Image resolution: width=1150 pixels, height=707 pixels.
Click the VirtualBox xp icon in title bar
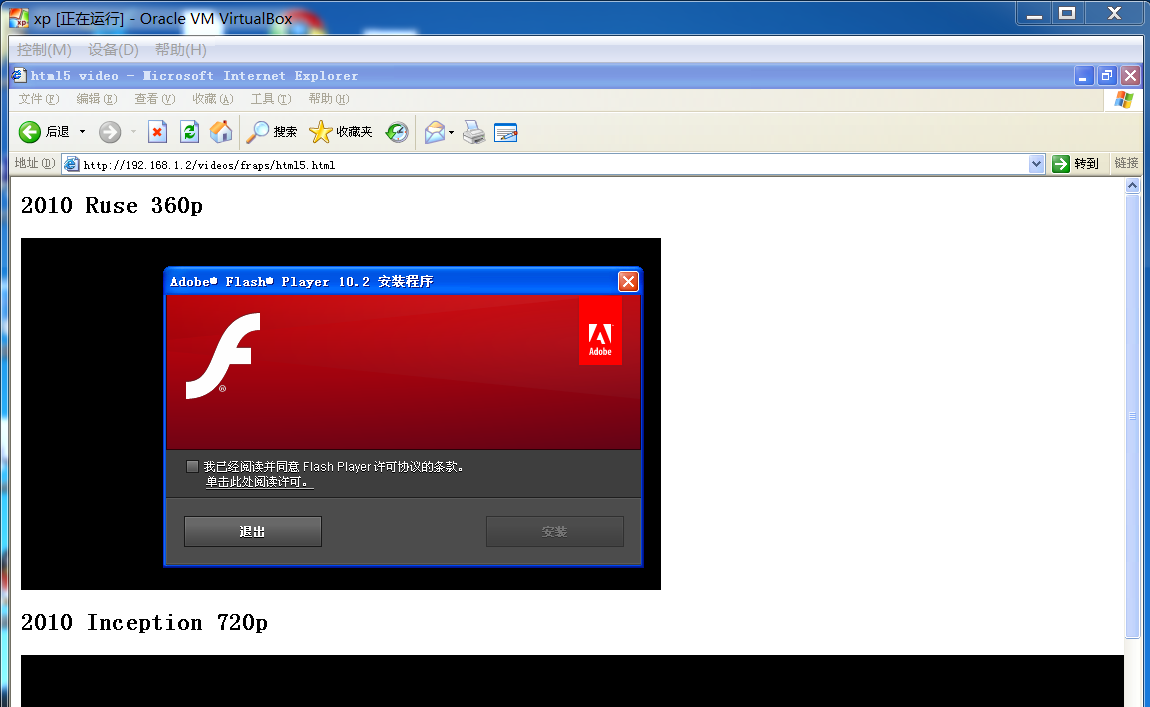point(19,18)
